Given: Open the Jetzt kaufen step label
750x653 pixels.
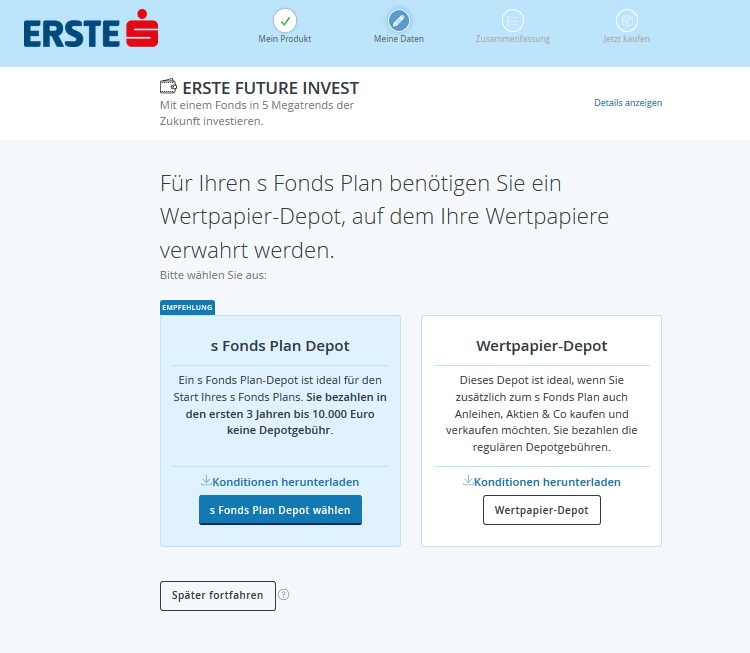Looking at the screenshot, I should [627, 39].
